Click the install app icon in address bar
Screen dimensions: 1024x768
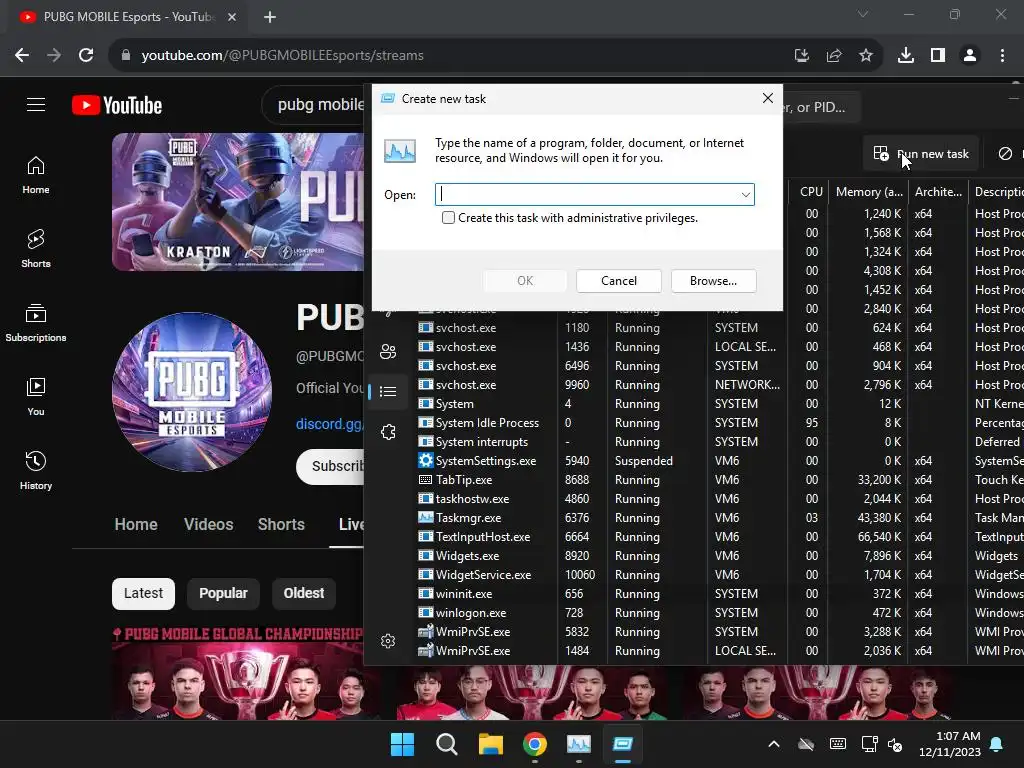click(x=802, y=56)
